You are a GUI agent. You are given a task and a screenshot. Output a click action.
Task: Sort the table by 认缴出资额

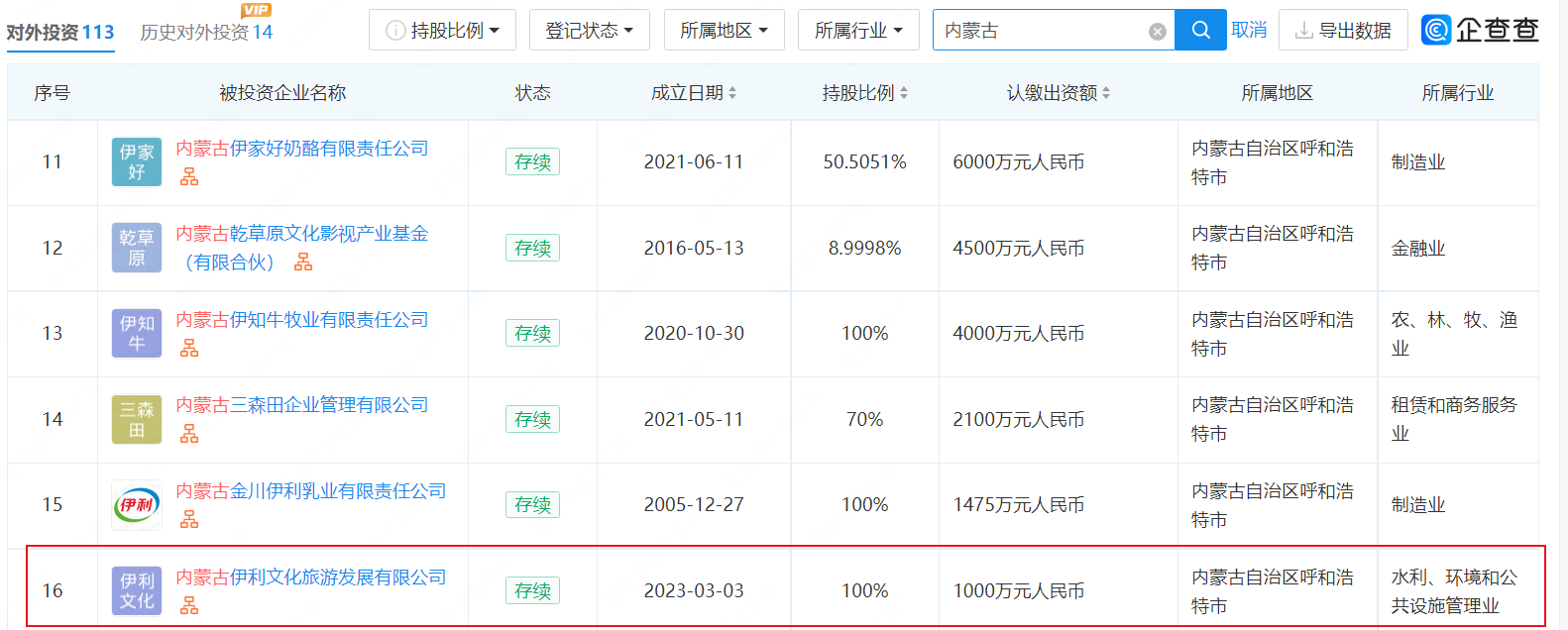click(x=1058, y=93)
